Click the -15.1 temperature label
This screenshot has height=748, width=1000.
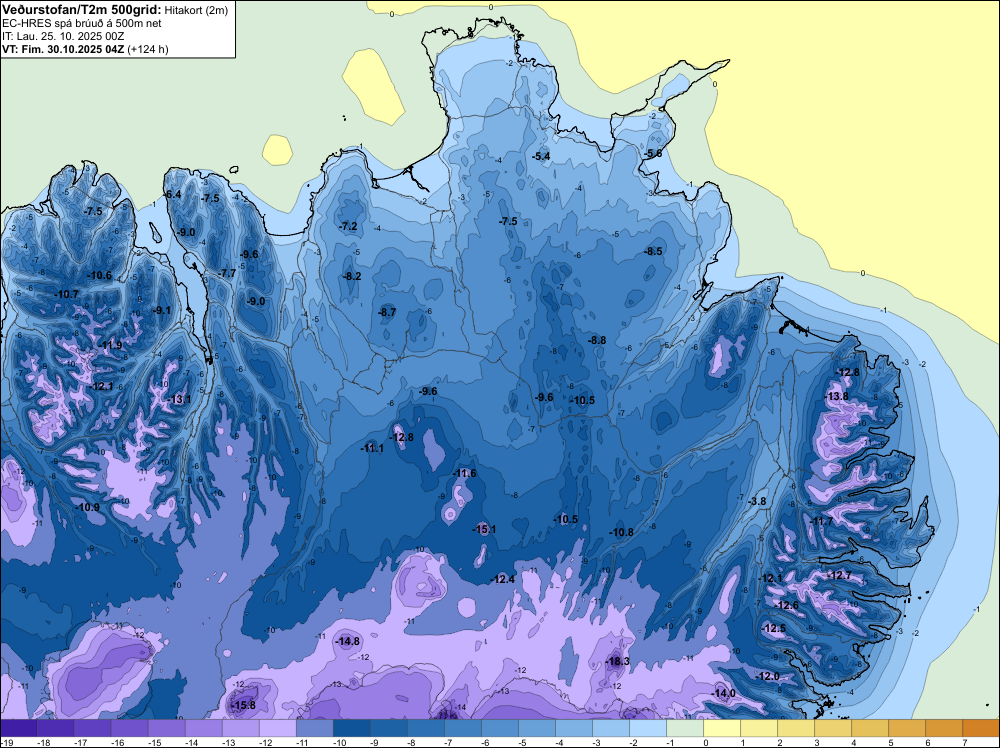(484, 529)
